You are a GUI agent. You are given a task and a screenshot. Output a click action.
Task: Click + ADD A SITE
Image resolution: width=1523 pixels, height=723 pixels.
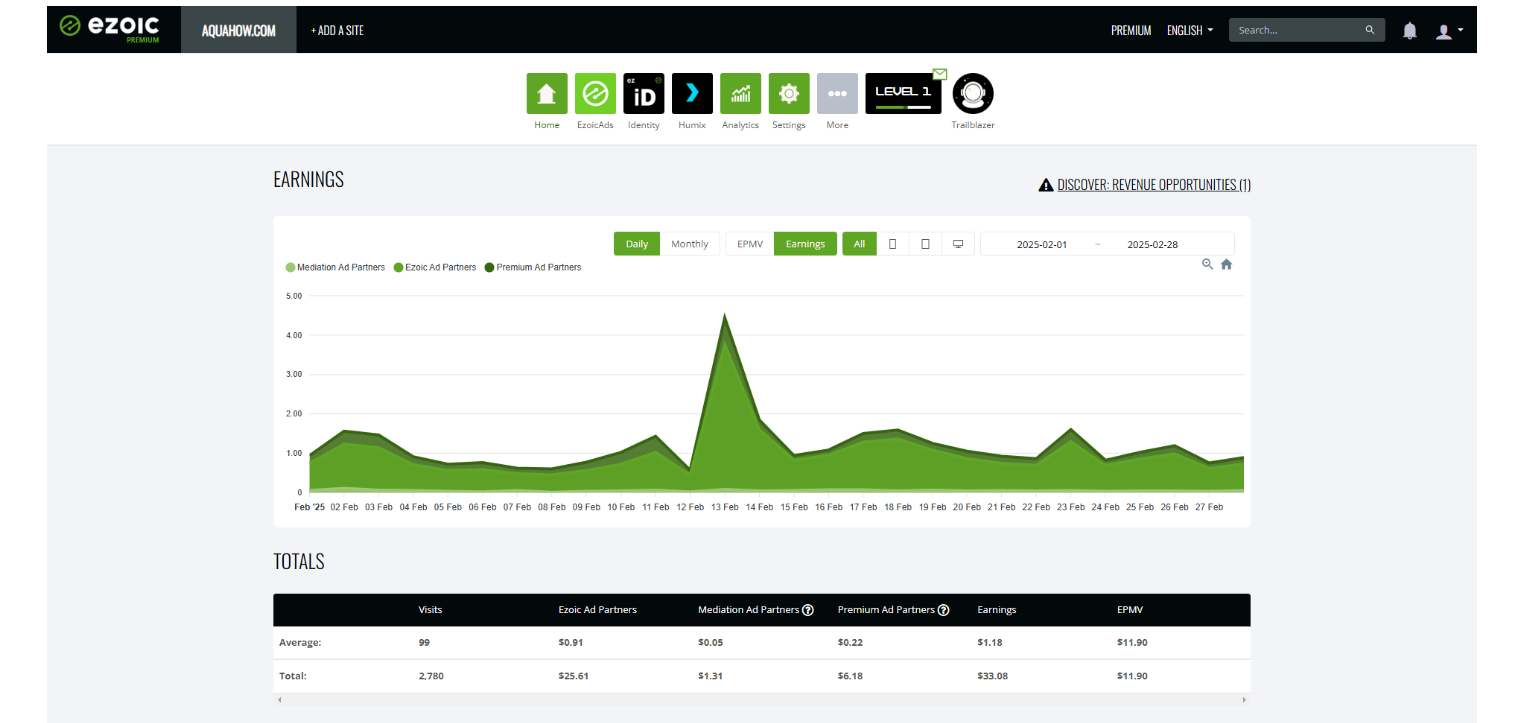click(337, 30)
